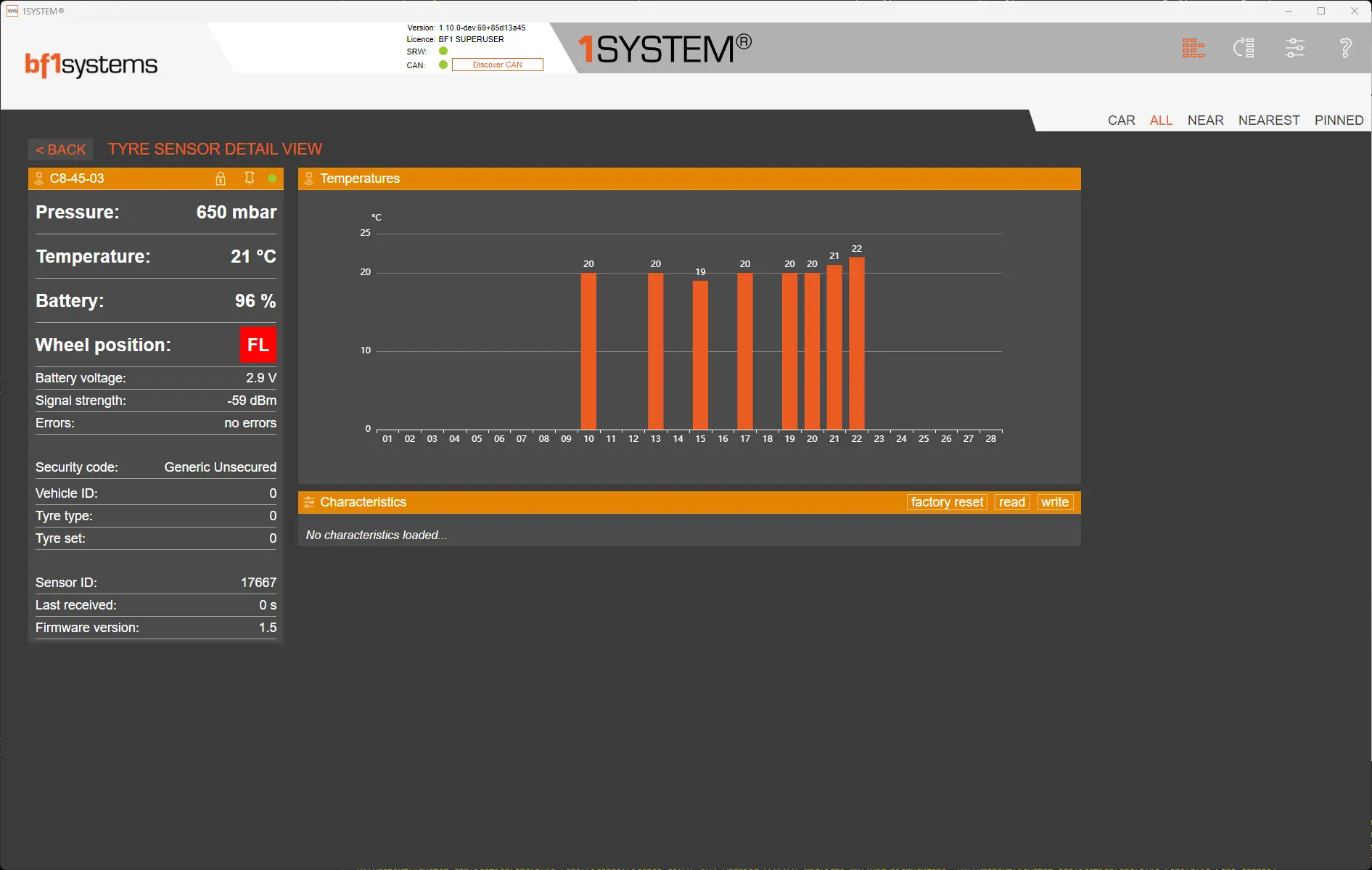Open the settings sliders icon
Viewport: 1372px width, 870px height.
[1294, 49]
